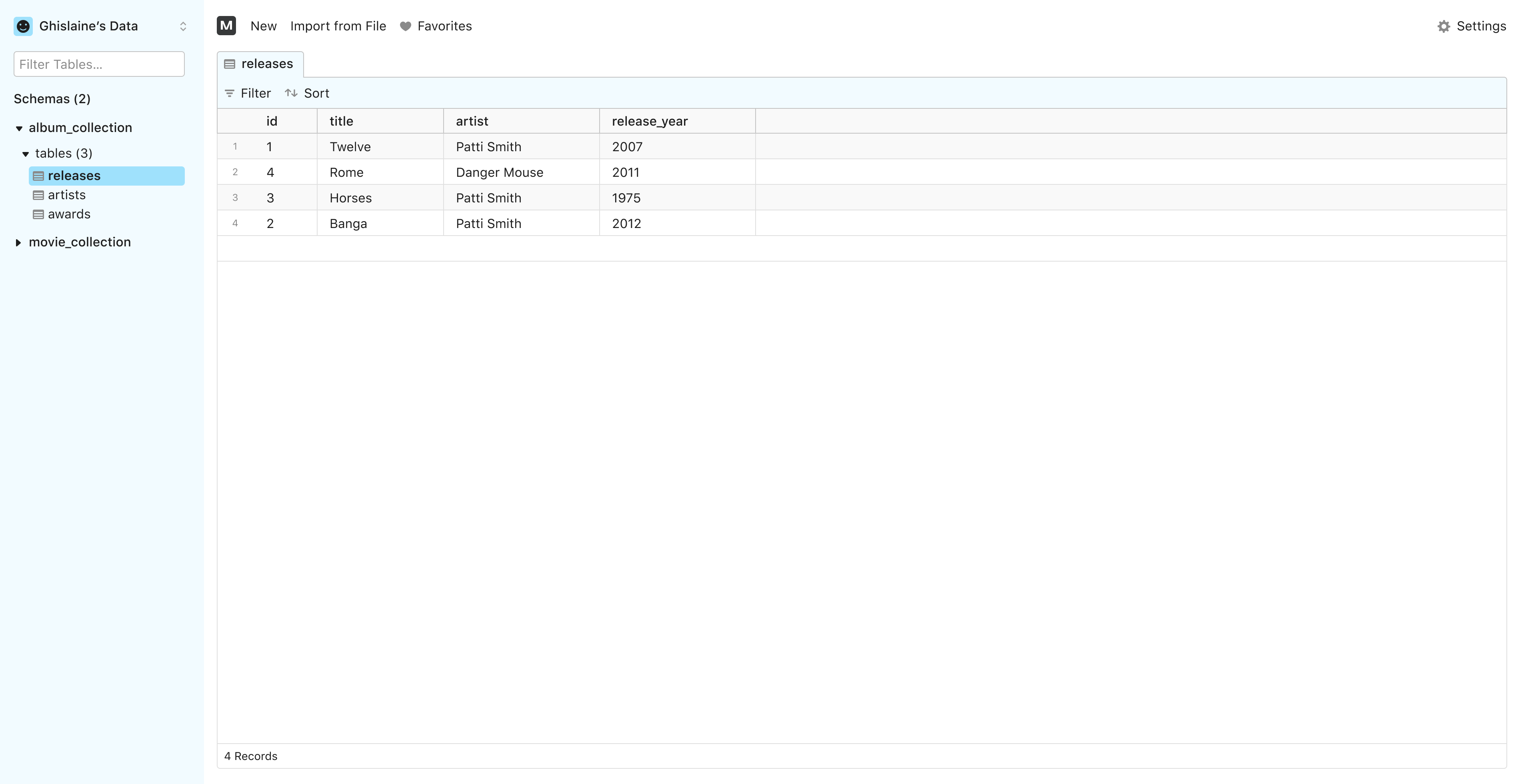The height and width of the screenshot is (784, 1520).
Task: Click row number 4 of Banga row
Action: [235, 224]
